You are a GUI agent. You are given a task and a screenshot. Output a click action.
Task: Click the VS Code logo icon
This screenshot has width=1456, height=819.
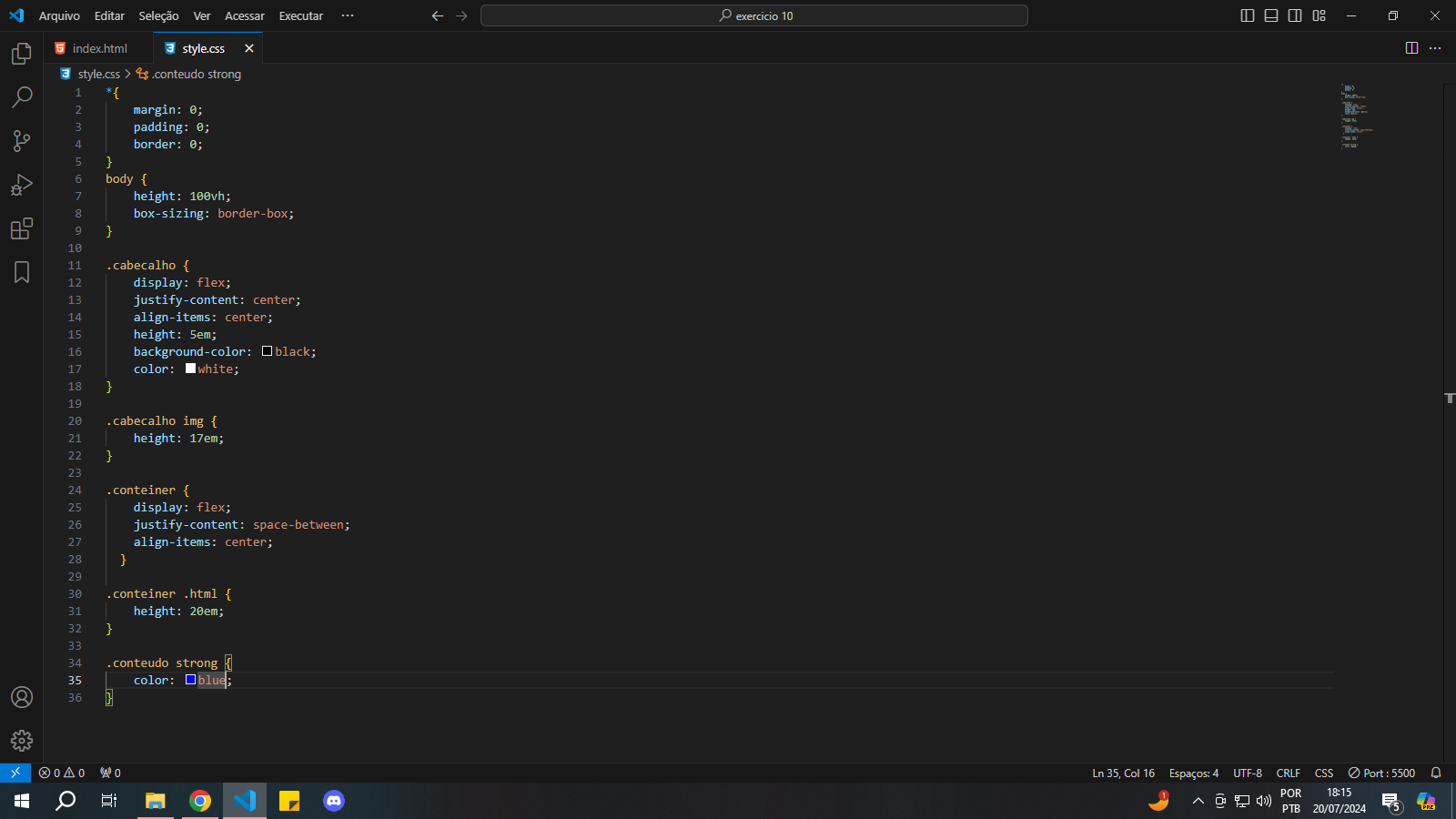16,15
